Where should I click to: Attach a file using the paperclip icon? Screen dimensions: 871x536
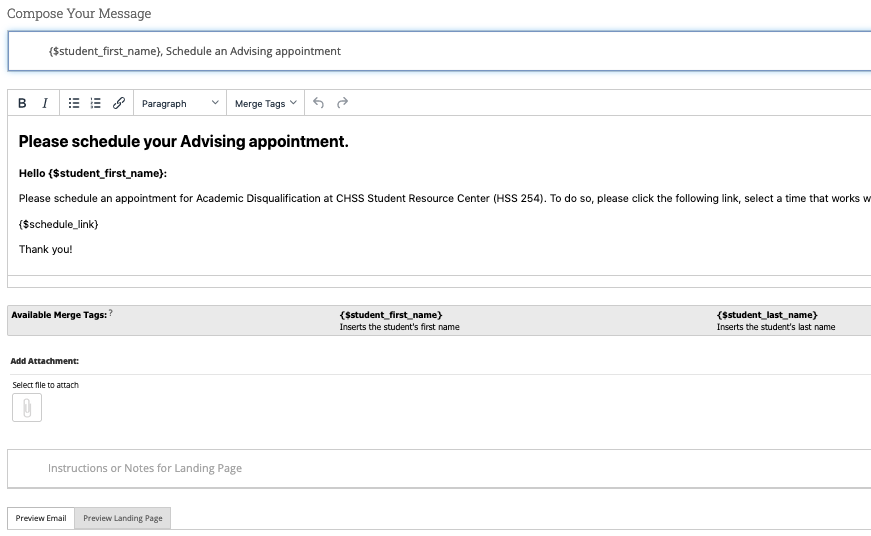27,408
